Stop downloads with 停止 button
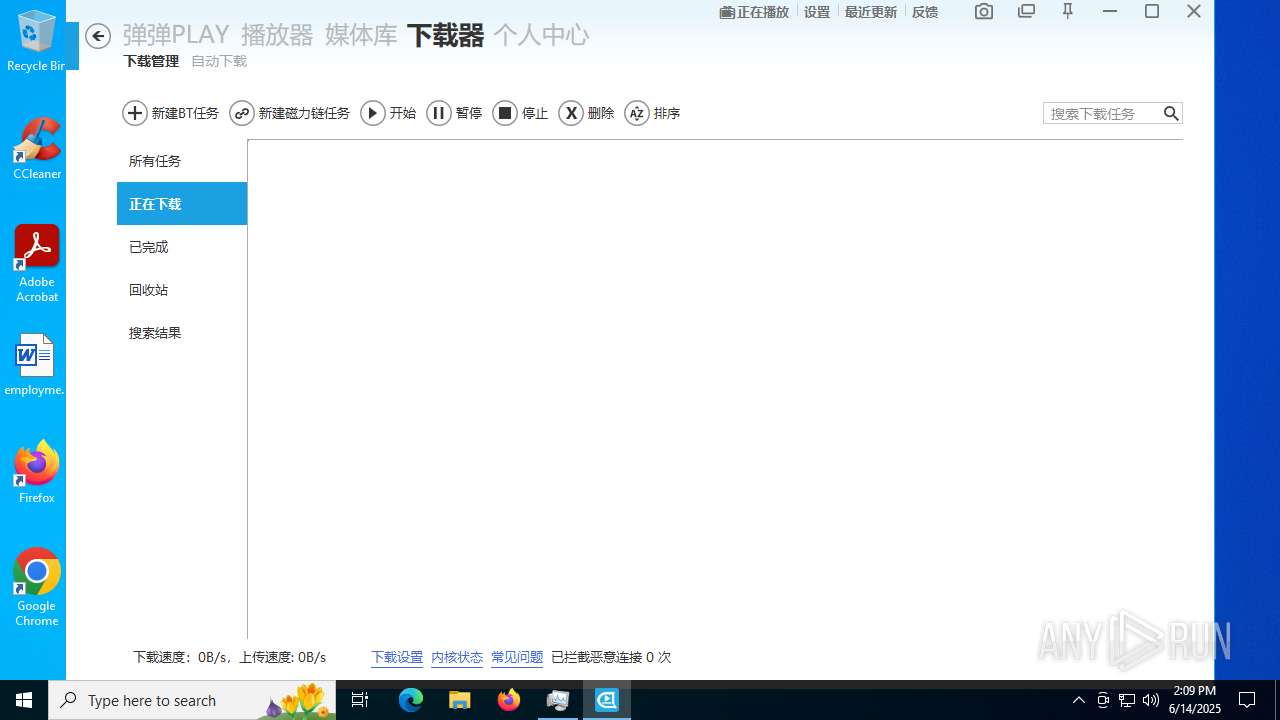Screen dimensions: 1280x720 [521, 113]
